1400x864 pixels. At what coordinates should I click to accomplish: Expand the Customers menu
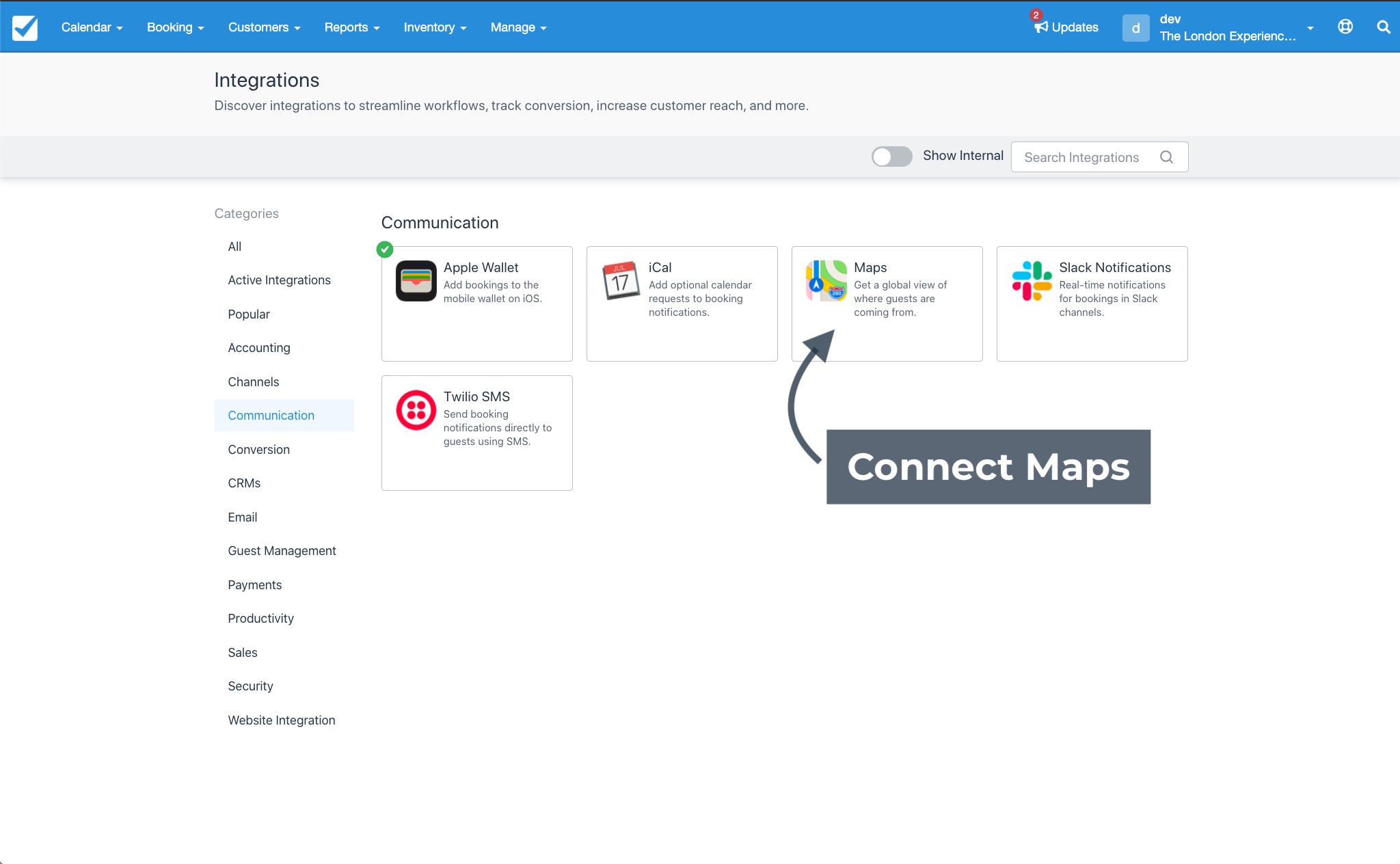[x=265, y=27]
